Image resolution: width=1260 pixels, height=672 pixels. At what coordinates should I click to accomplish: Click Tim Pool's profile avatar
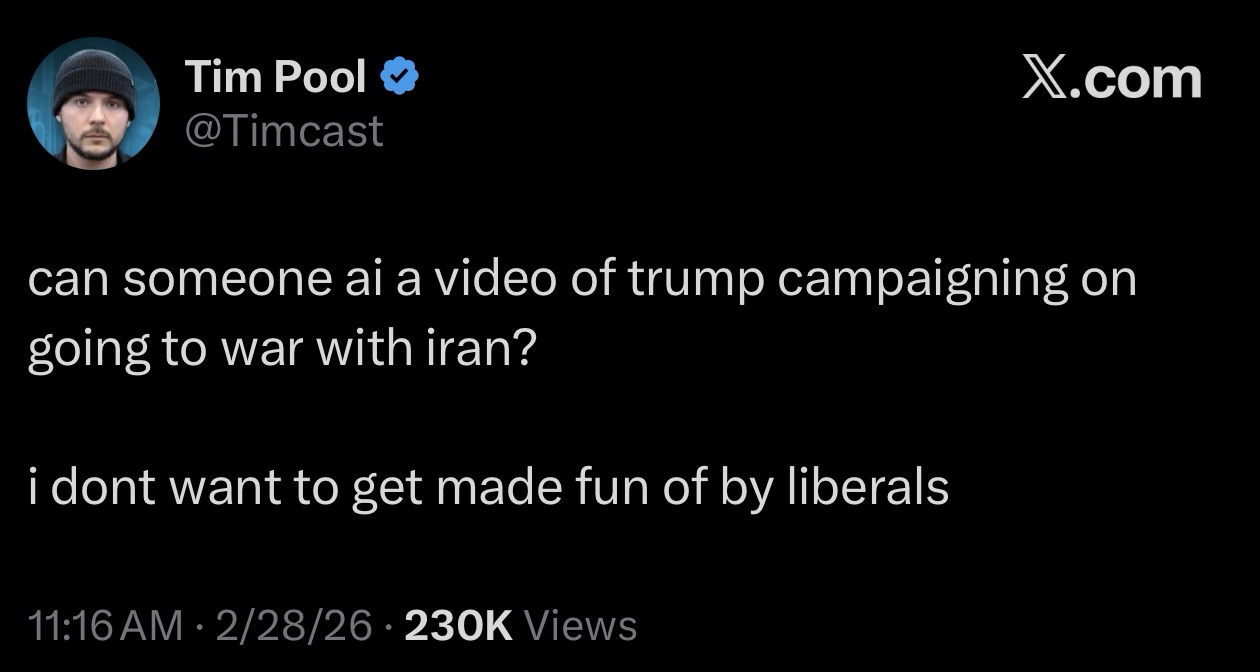pyautogui.click(x=92, y=104)
